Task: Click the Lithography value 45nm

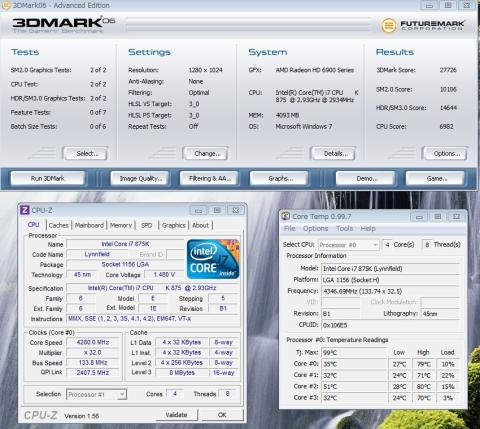Action: tap(440, 314)
